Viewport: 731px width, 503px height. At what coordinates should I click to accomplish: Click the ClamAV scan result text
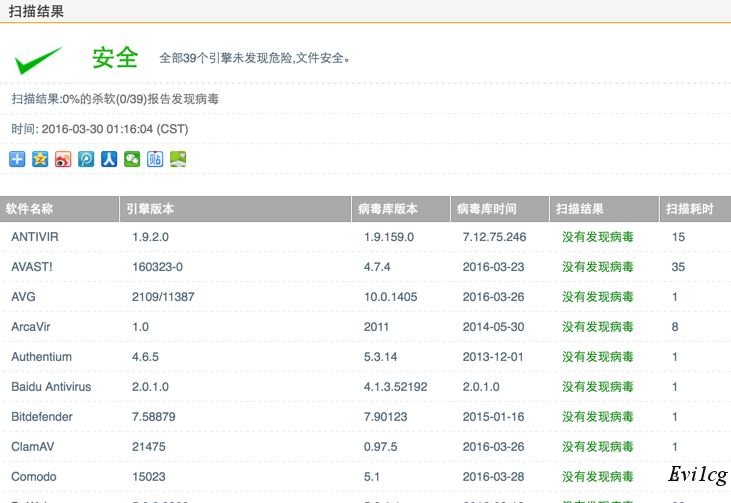(x=597, y=447)
